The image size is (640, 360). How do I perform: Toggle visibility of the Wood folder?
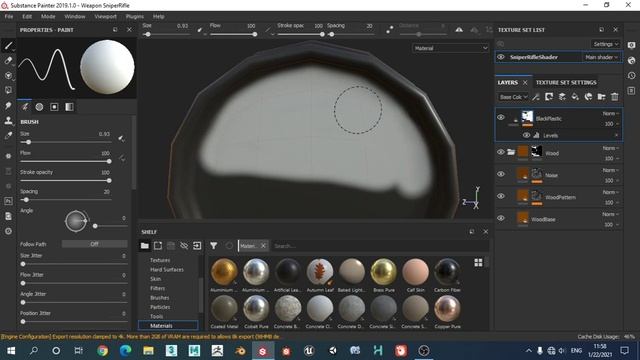pyautogui.click(x=501, y=152)
